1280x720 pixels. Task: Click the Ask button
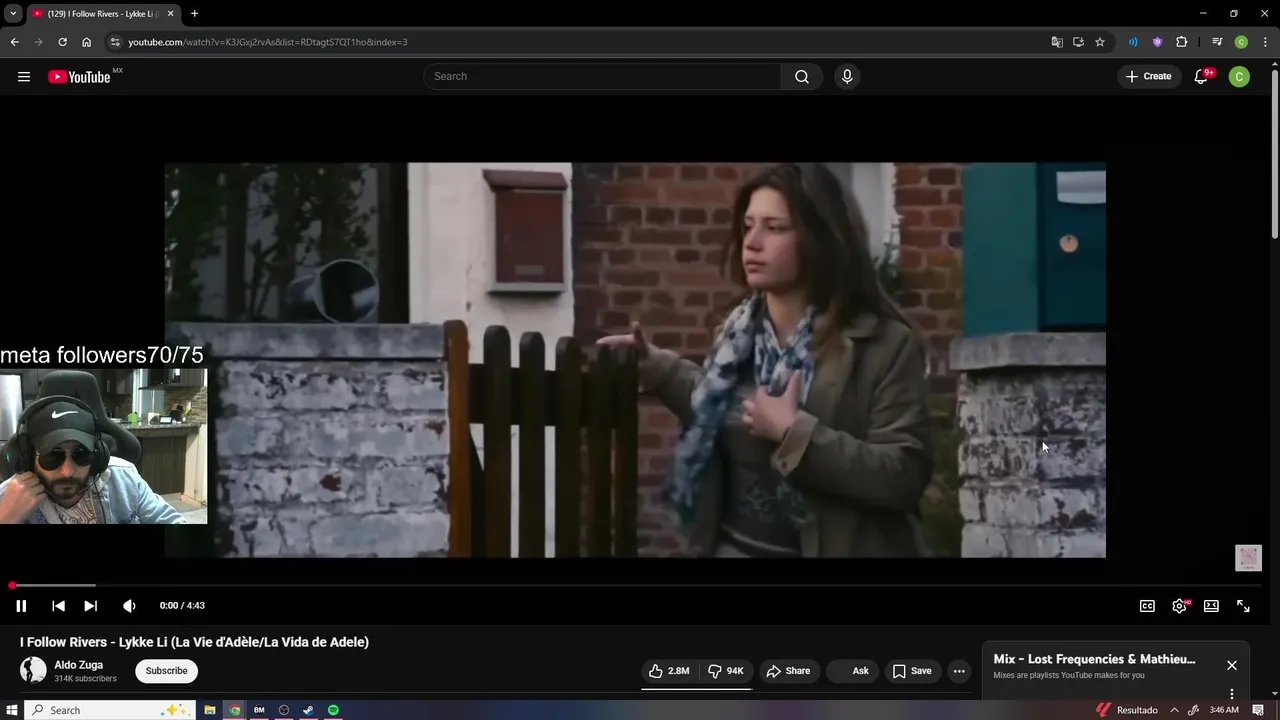pyautogui.click(x=852, y=671)
